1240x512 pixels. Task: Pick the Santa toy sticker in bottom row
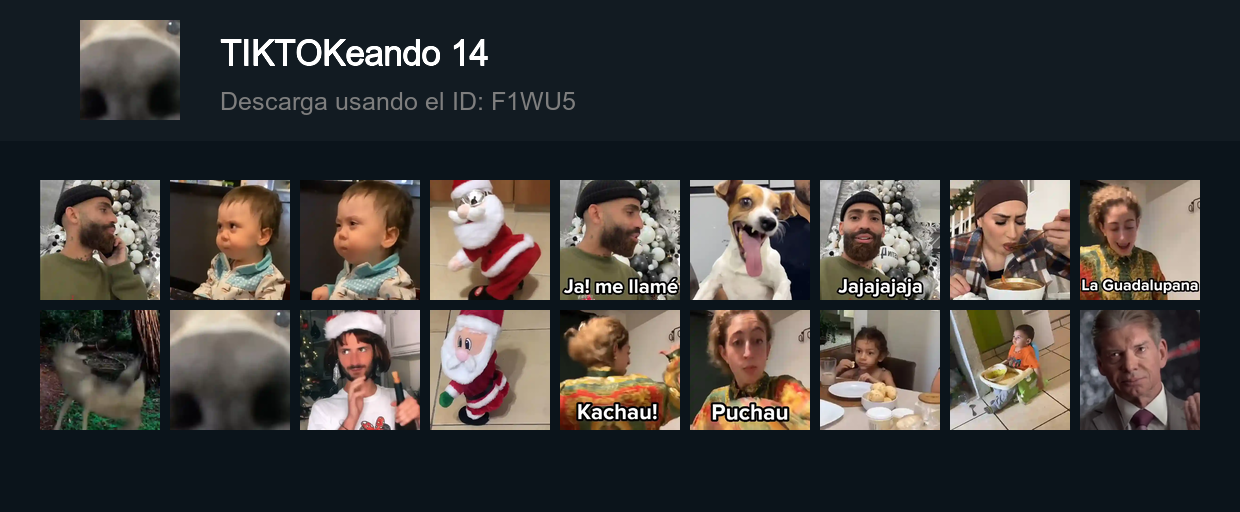[x=490, y=370]
